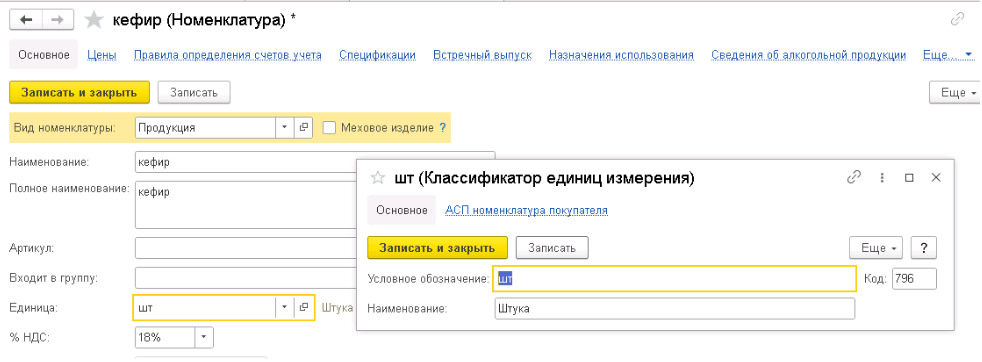Image resolution: width=982 pixels, height=362 pixels.
Task: Click link icon in the шт dialog header
Action: 854,178
